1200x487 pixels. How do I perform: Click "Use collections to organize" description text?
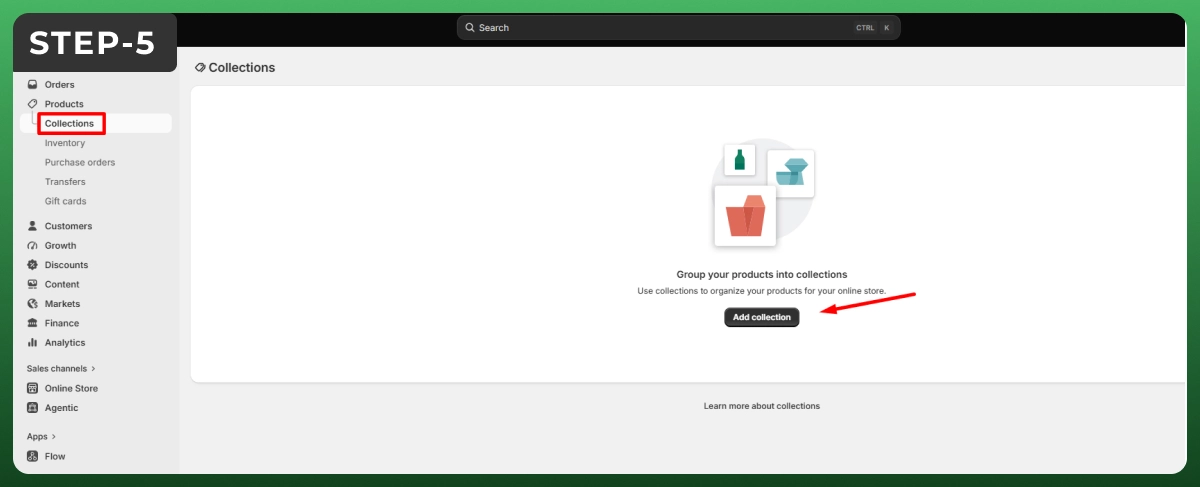click(x=762, y=291)
